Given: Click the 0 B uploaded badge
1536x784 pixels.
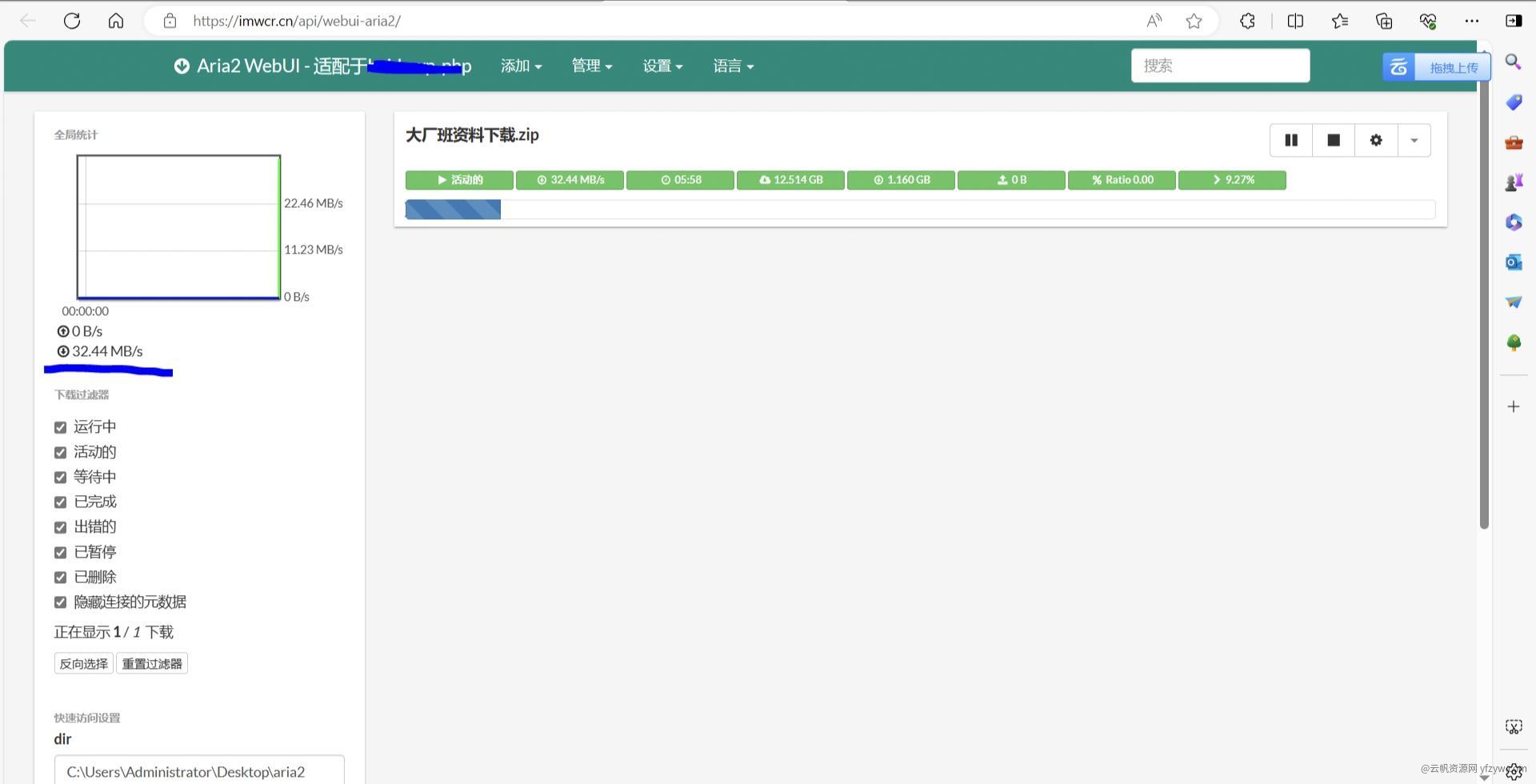Looking at the screenshot, I should click(x=1011, y=180).
